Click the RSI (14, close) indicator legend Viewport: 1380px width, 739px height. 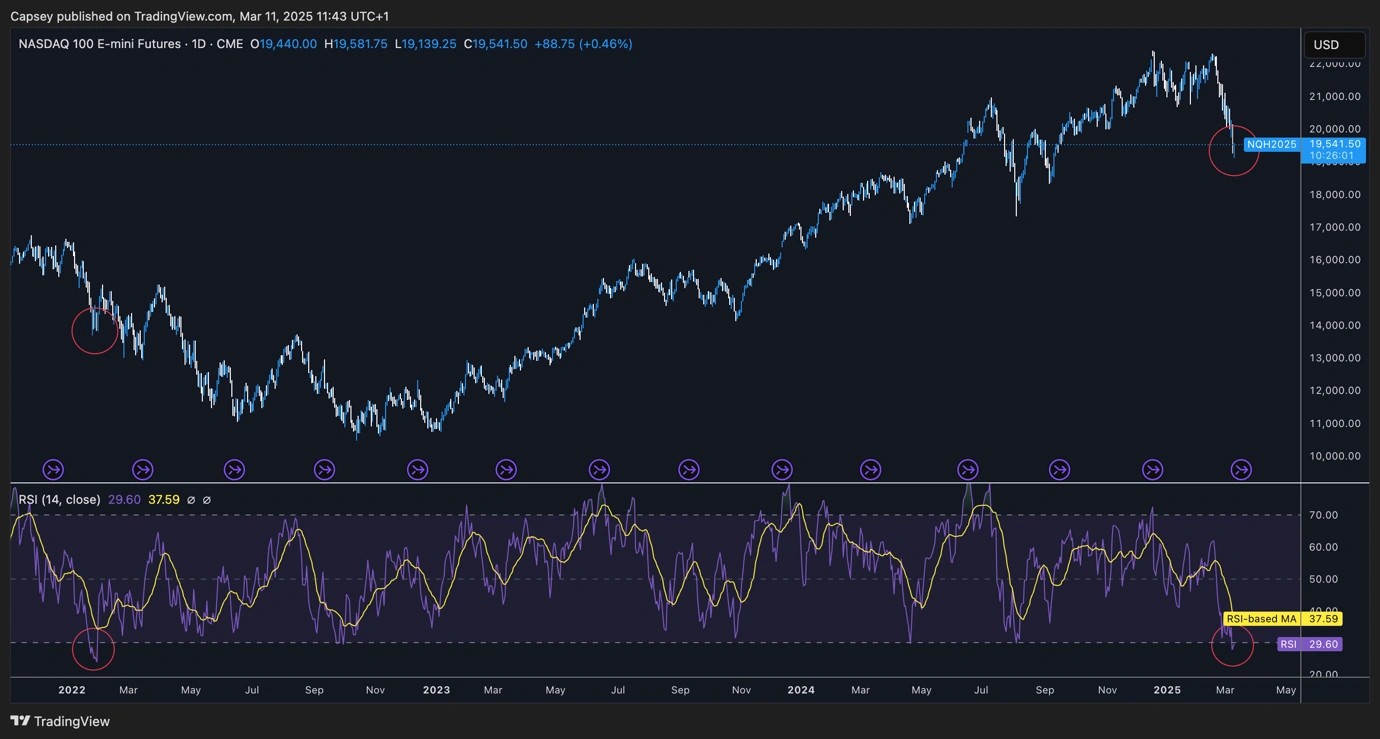(60, 499)
